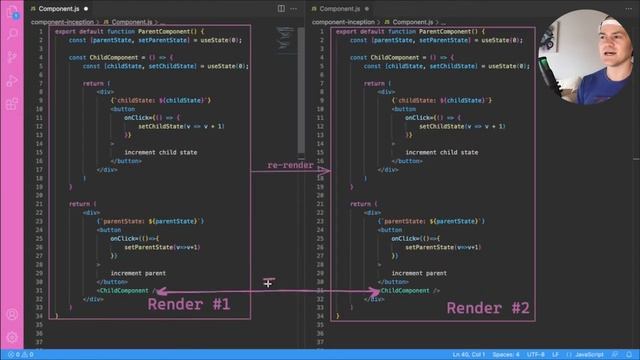
Task: Click the presenter webcam thumbnail
Action: (586, 57)
